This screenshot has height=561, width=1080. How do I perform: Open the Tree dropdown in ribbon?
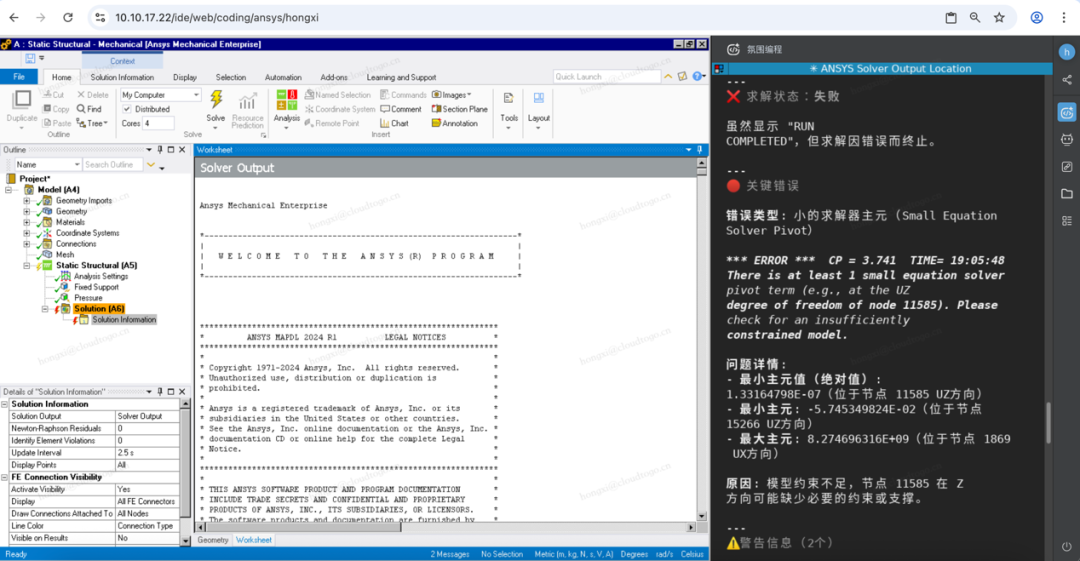point(92,123)
